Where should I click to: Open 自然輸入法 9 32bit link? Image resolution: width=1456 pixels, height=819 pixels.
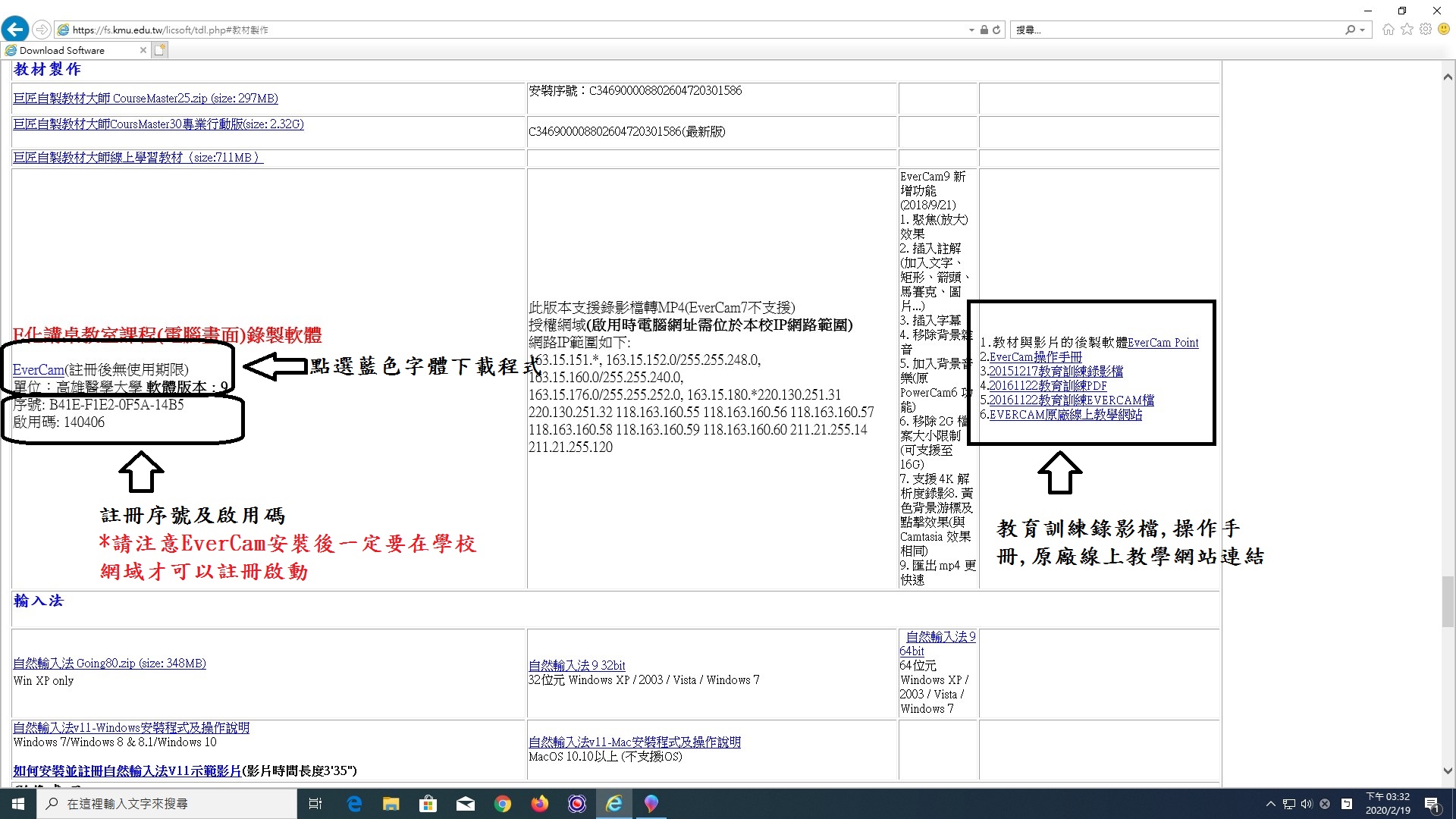[x=576, y=666]
